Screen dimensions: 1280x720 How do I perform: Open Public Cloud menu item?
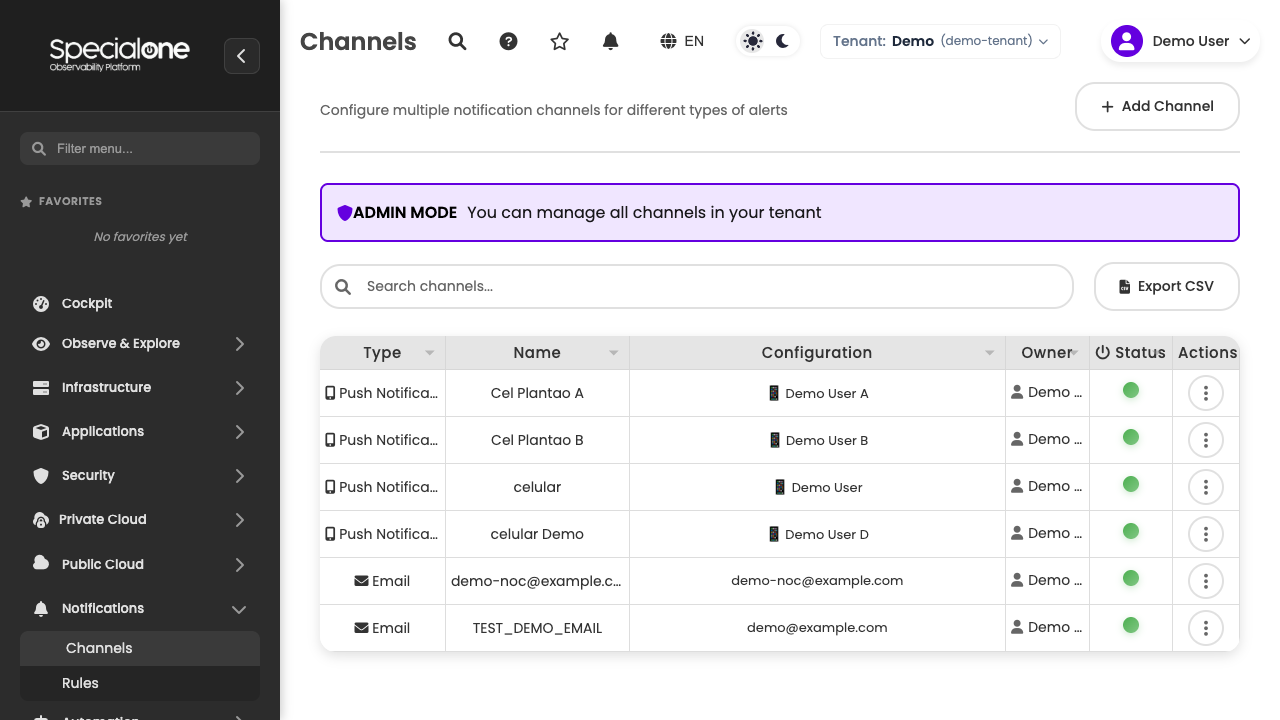[103, 564]
